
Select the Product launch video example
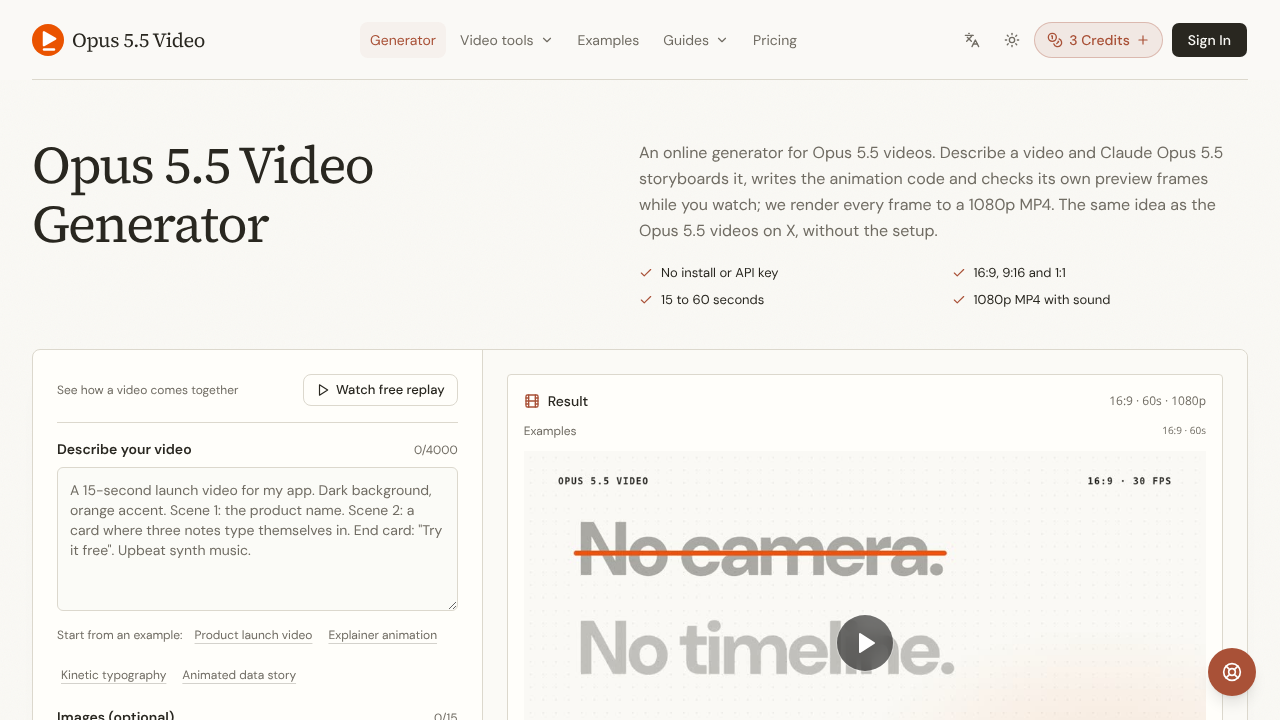(253, 635)
